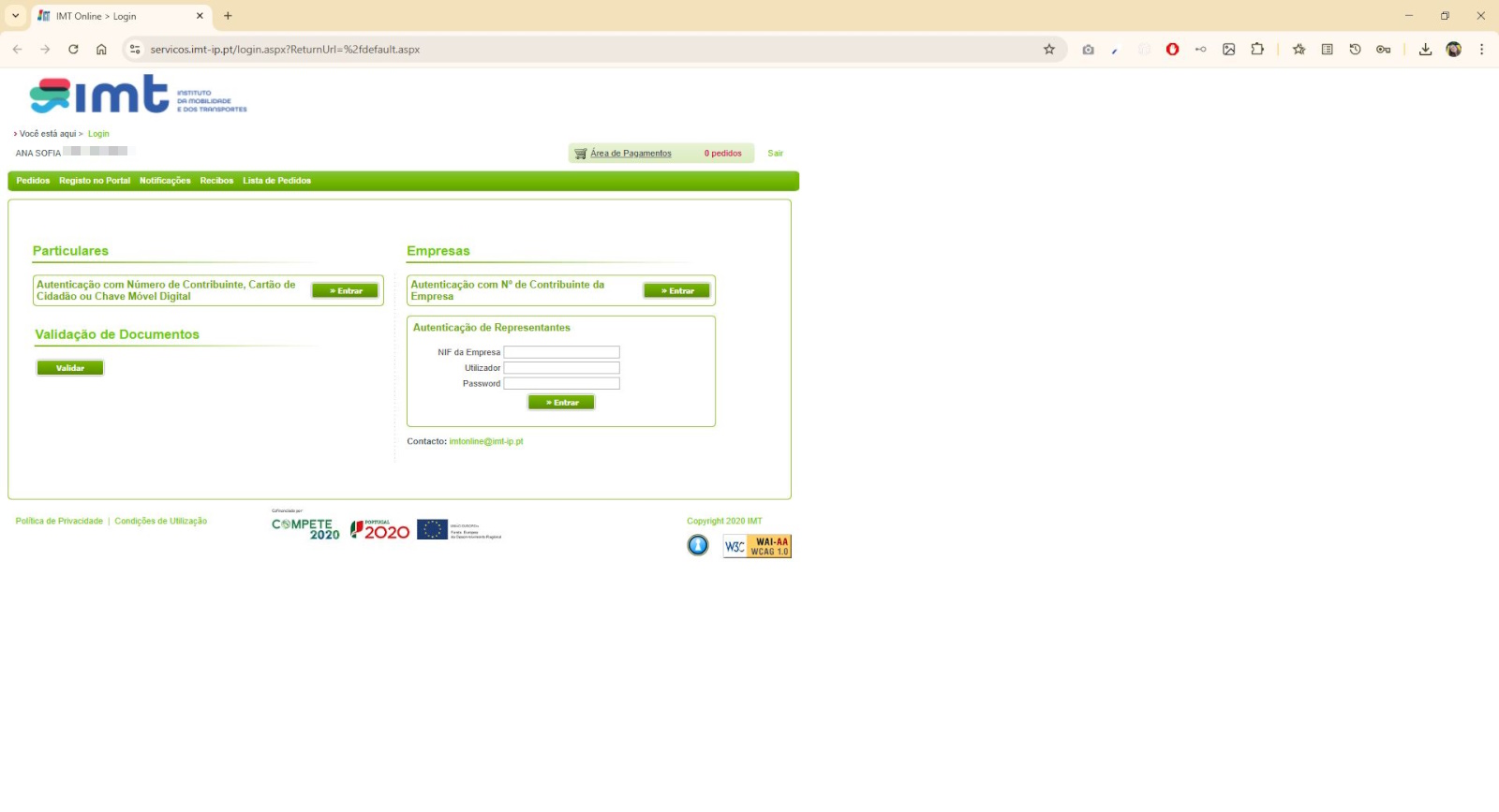
Task: Expand the tab search dropdown arrow
Action: click(15, 16)
